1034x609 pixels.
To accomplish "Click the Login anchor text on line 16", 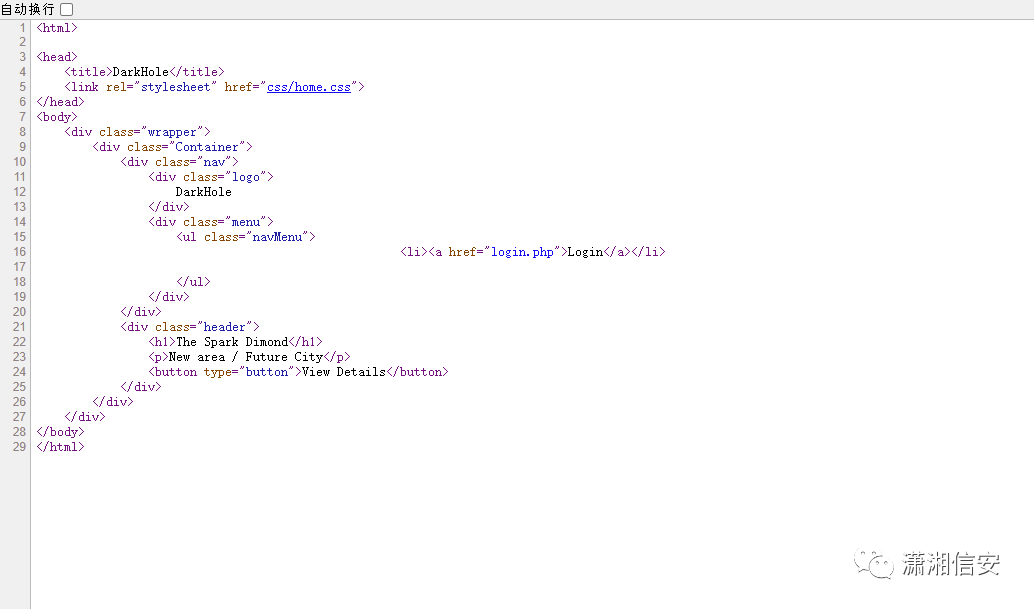I will pyautogui.click(x=585, y=252).
